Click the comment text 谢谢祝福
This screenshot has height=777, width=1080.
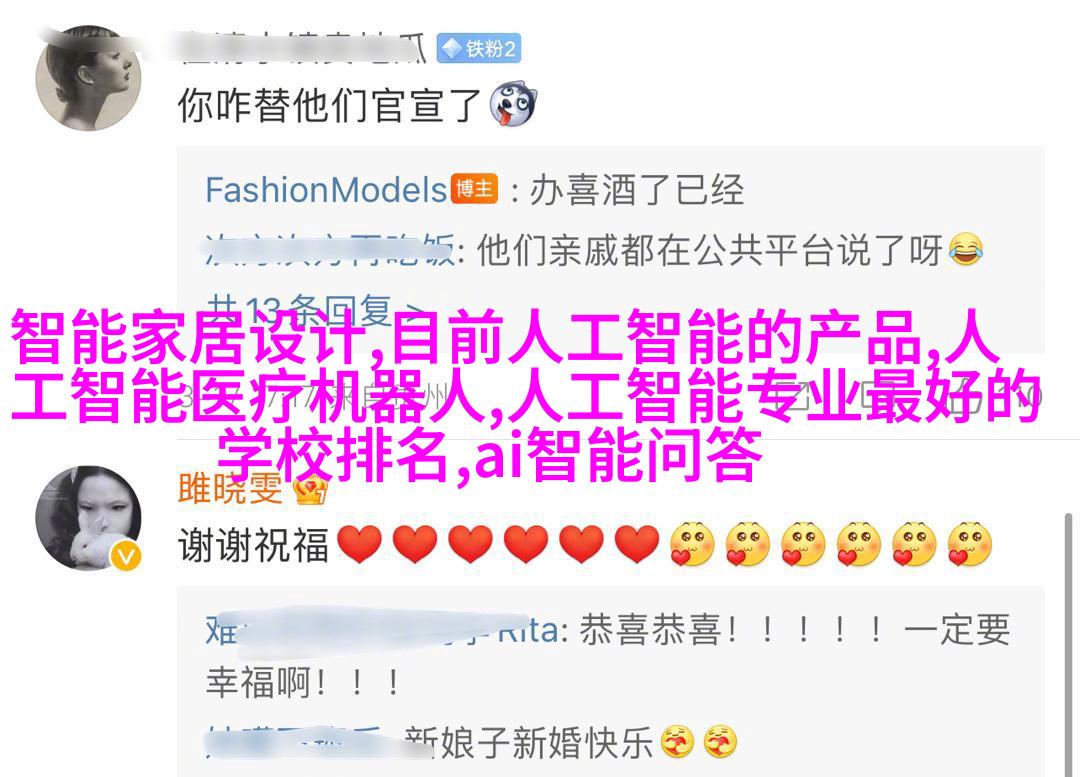[x=253, y=545]
